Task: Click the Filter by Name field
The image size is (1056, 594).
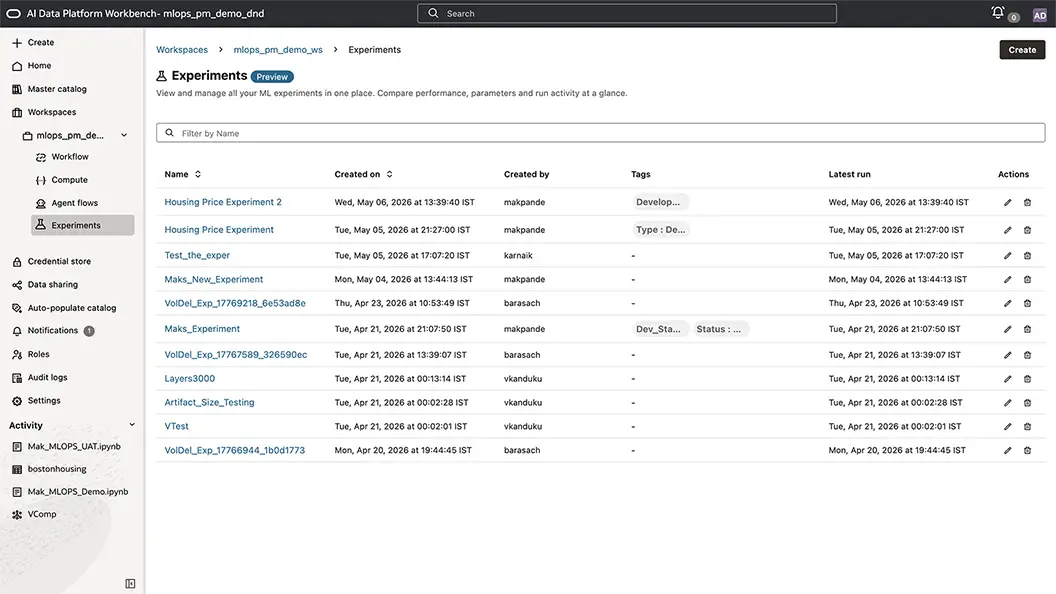Action: pos(601,133)
